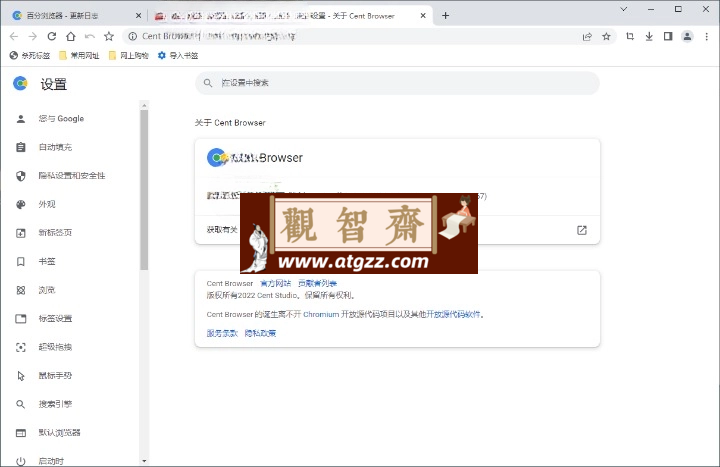Open a new tab with plus button
The width and height of the screenshot is (720, 467).
[445, 16]
